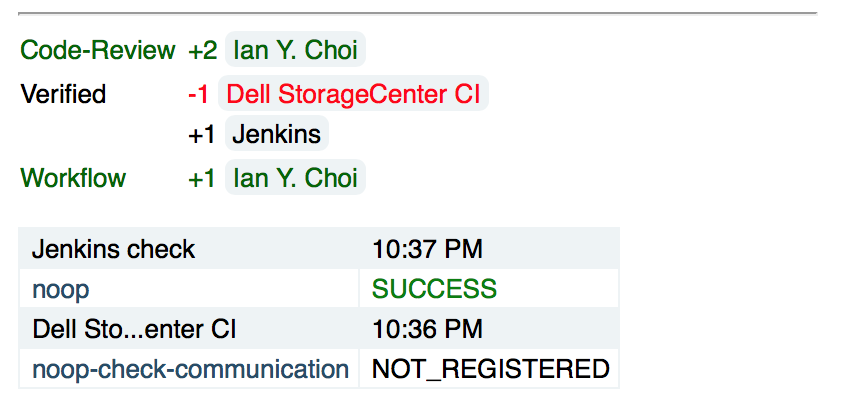Click the horizontal divider above Code-Review
The width and height of the screenshot is (842, 404).
tap(418, 13)
